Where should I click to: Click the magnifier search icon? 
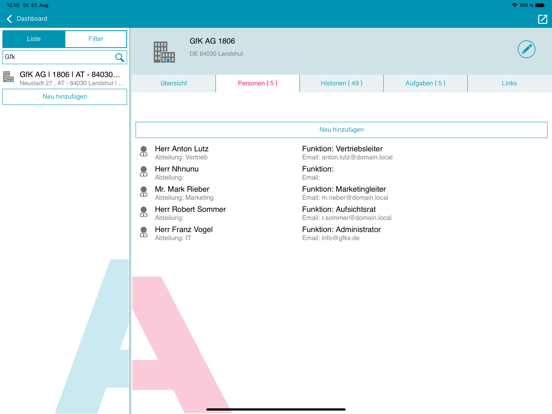click(119, 57)
